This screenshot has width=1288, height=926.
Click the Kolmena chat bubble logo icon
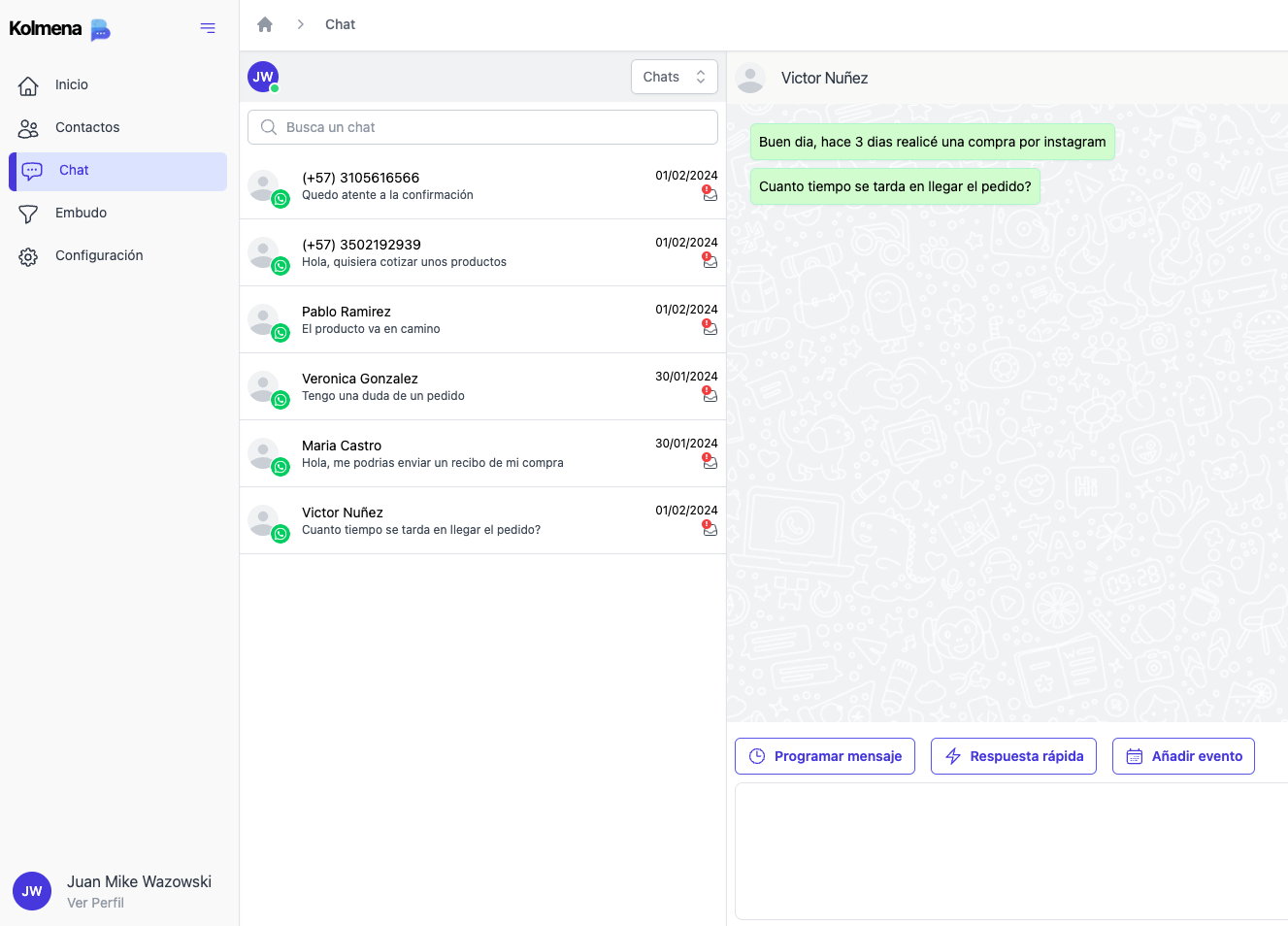100,30
